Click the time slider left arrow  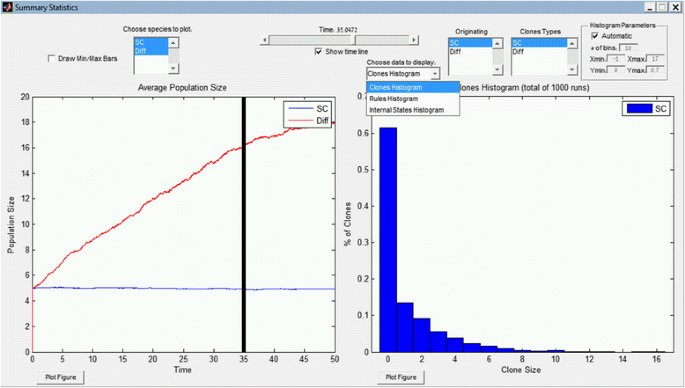click(264, 40)
